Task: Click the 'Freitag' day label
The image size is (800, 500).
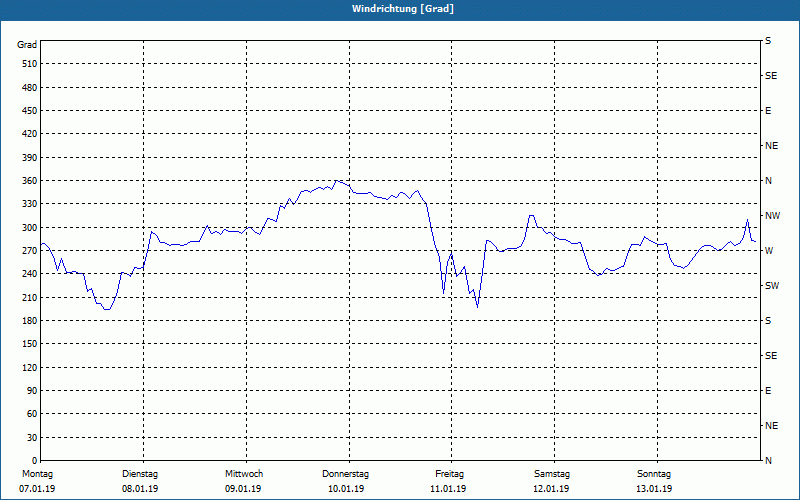Action: (449, 474)
